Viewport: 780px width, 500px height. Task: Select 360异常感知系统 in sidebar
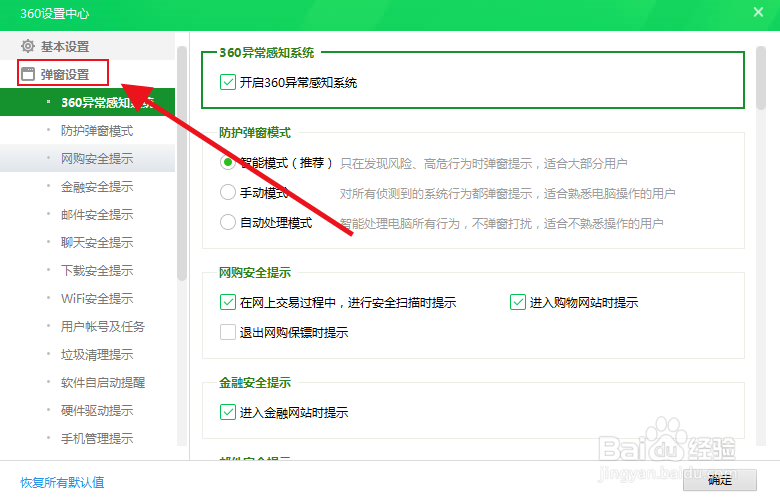[x=88, y=102]
